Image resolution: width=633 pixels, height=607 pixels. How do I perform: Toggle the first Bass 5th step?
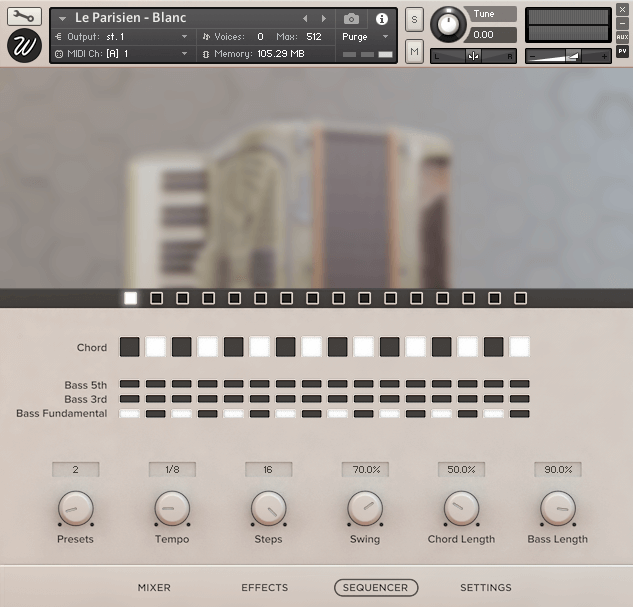coord(130,384)
